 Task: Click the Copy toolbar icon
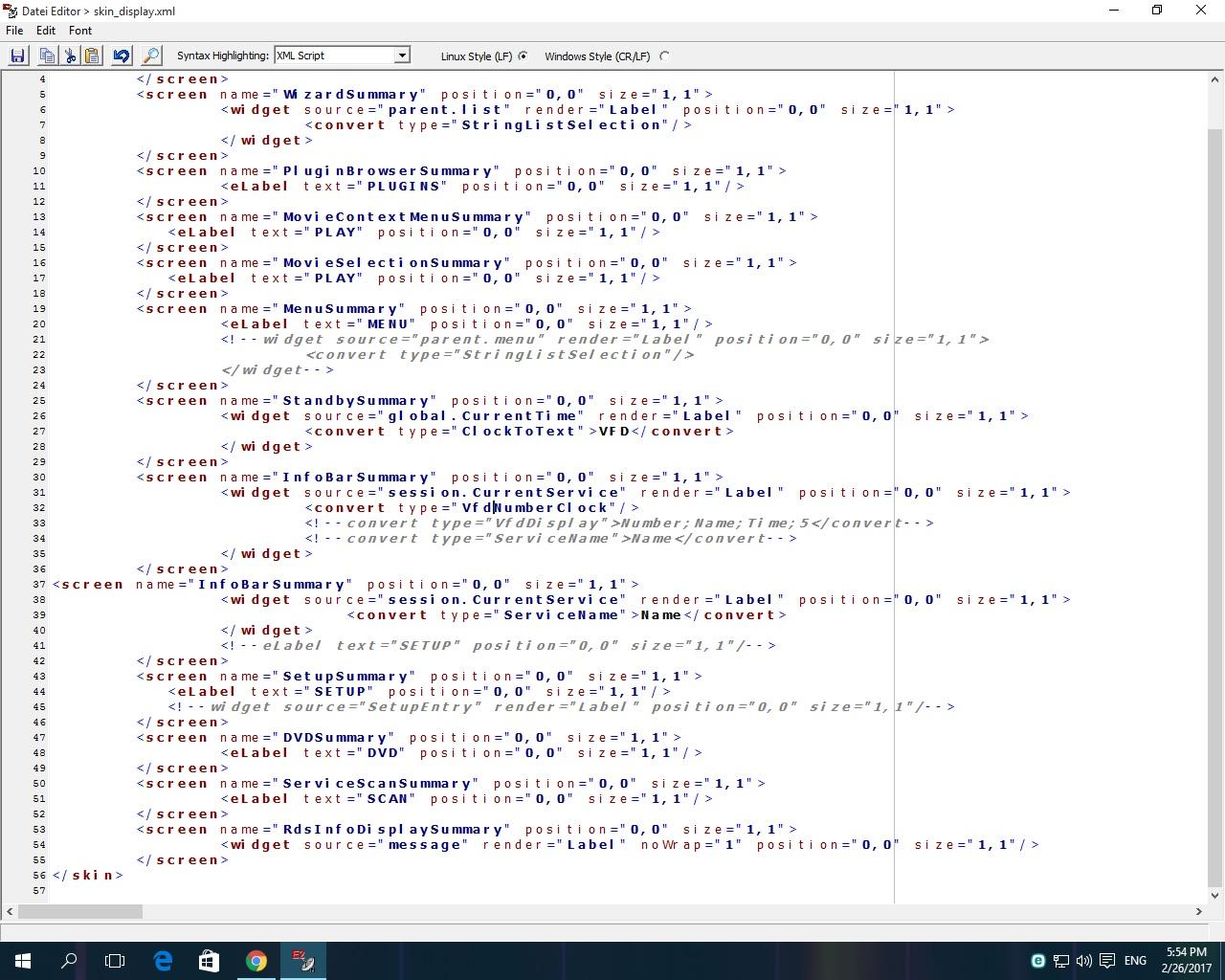pos(46,56)
